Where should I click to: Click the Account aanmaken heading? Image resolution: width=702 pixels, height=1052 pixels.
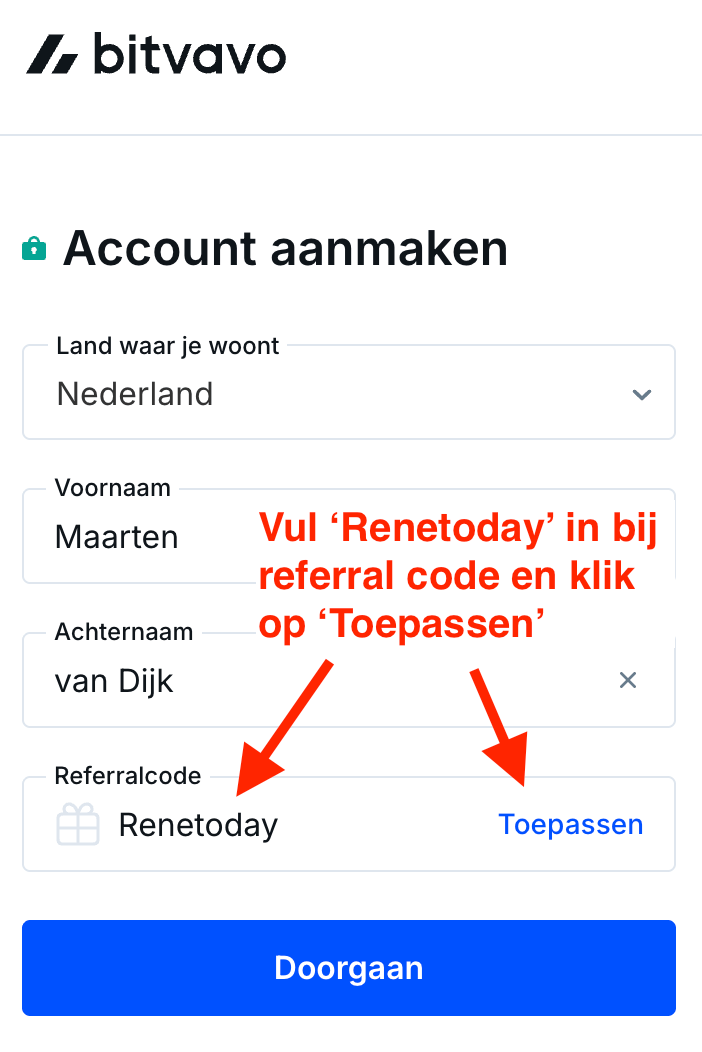point(285,248)
